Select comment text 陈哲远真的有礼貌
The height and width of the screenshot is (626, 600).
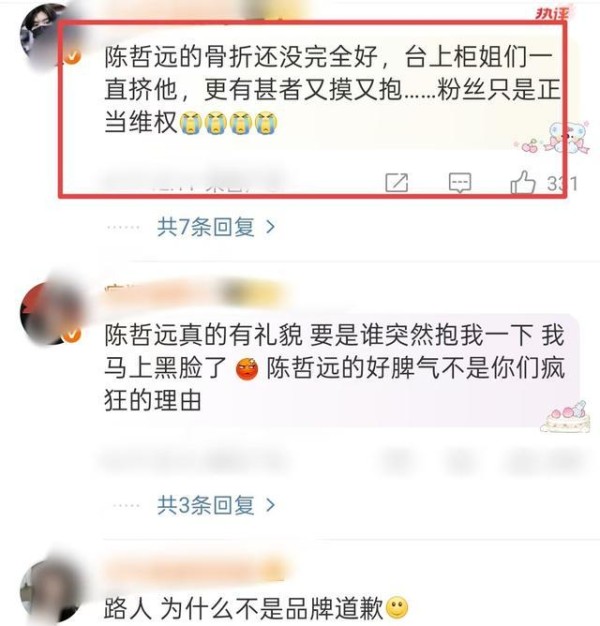click(x=335, y=367)
